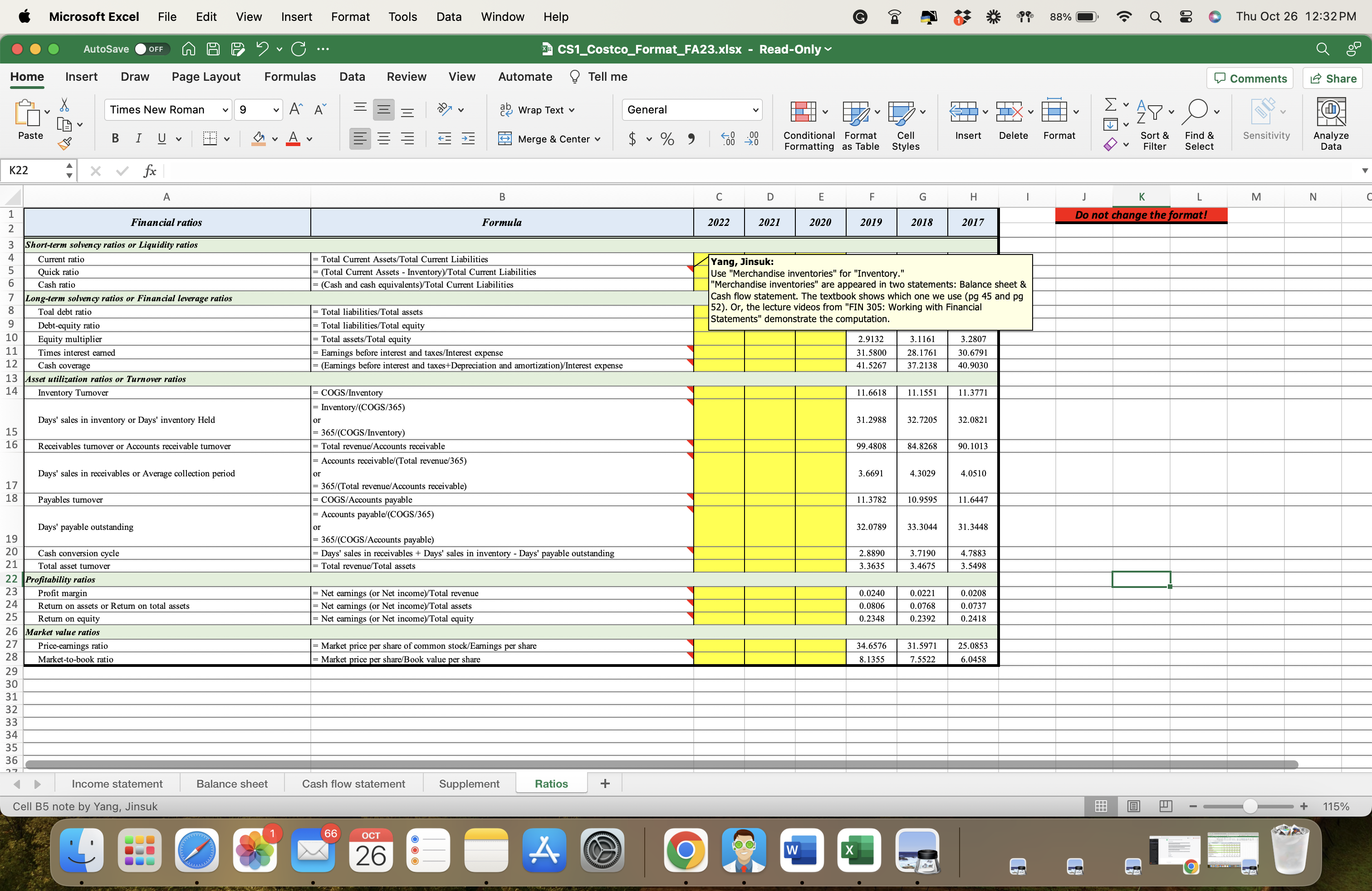Image resolution: width=1372 pixels, height=891 pixels.
Task: Switch to the Cash flow statement tab
Action: pos(353,784)
